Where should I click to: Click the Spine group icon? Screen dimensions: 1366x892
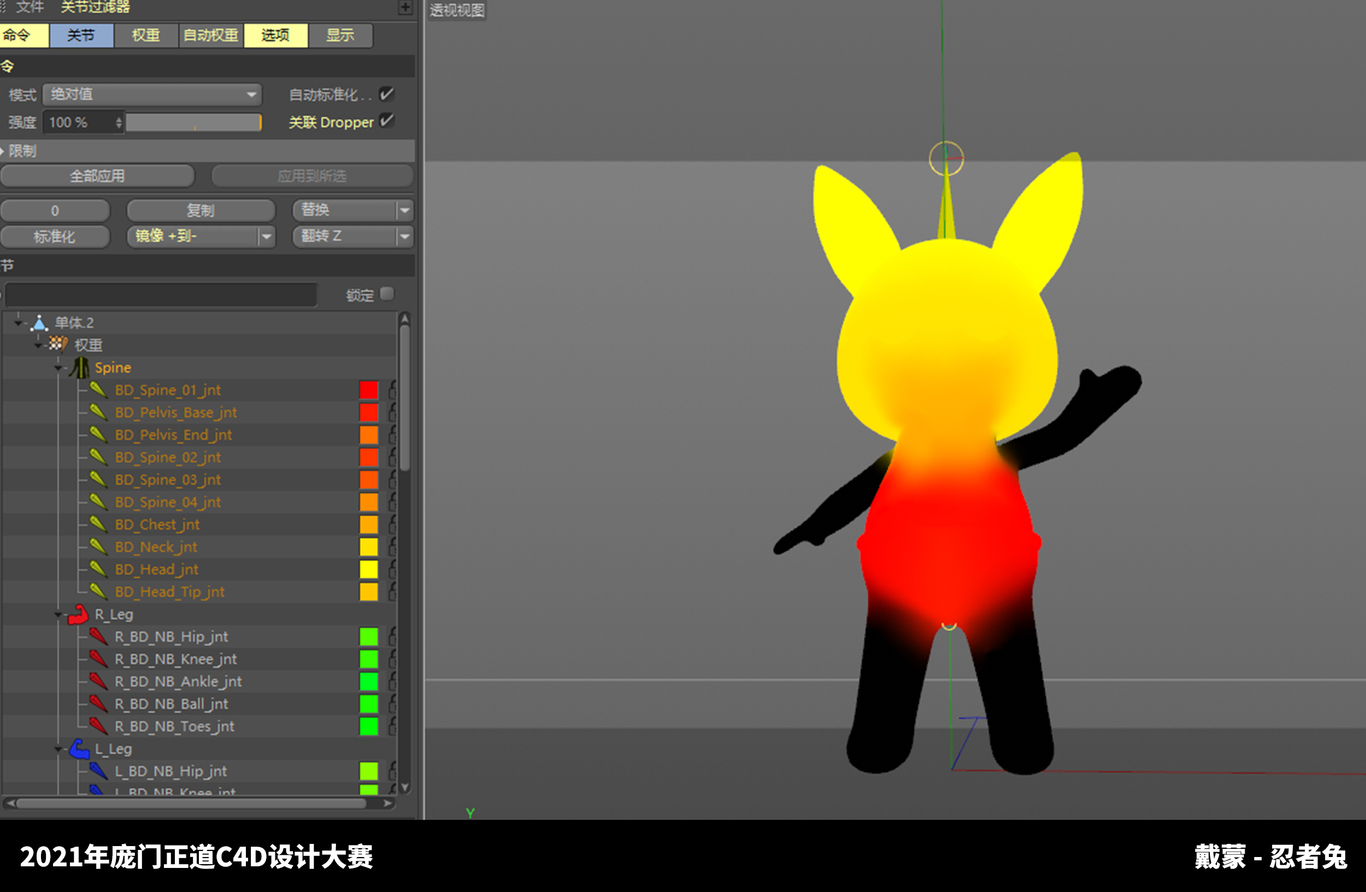click(x=79, y=367)
